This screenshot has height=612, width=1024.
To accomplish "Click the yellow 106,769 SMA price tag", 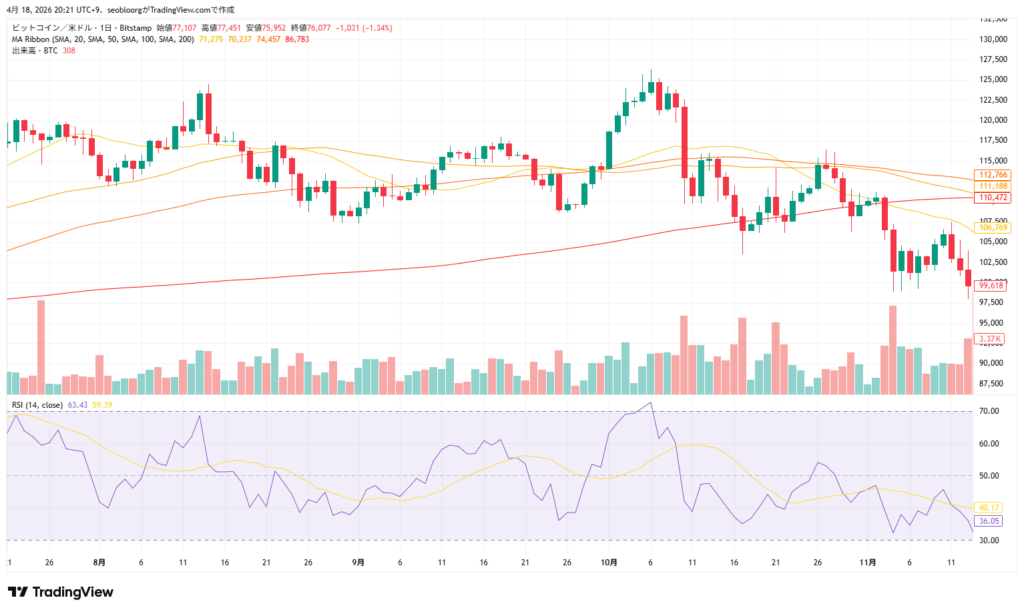I will pyautogui.click(x=991, y=228).
